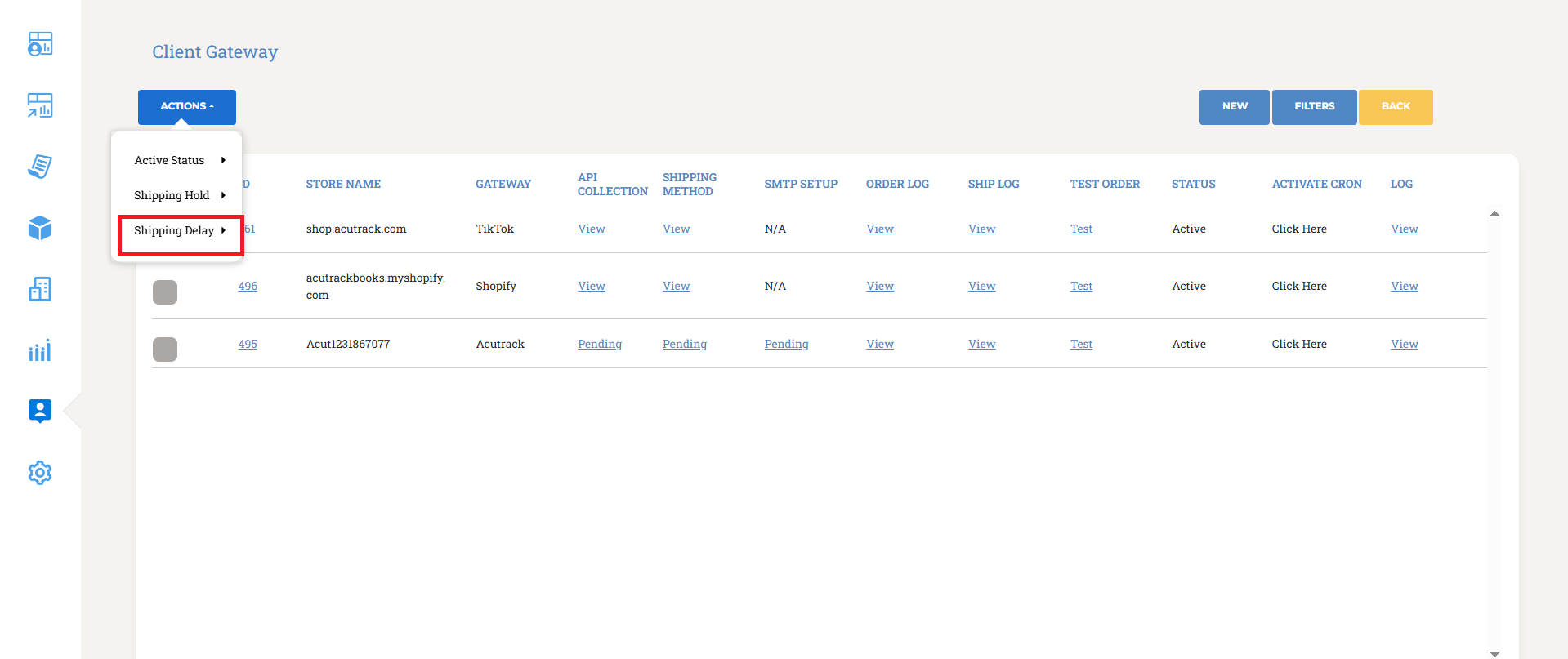
Task: Click Here to activate cron for Shopify row
Action: pyautogui.click(x=1299, y=286)
